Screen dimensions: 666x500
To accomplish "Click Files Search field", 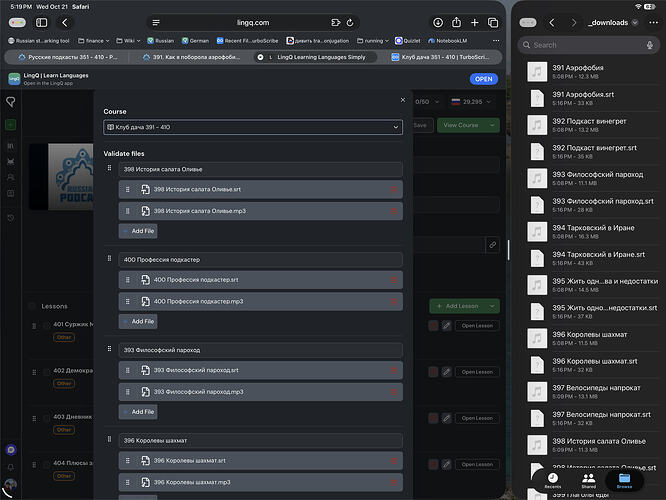I will tap(588, 45).
